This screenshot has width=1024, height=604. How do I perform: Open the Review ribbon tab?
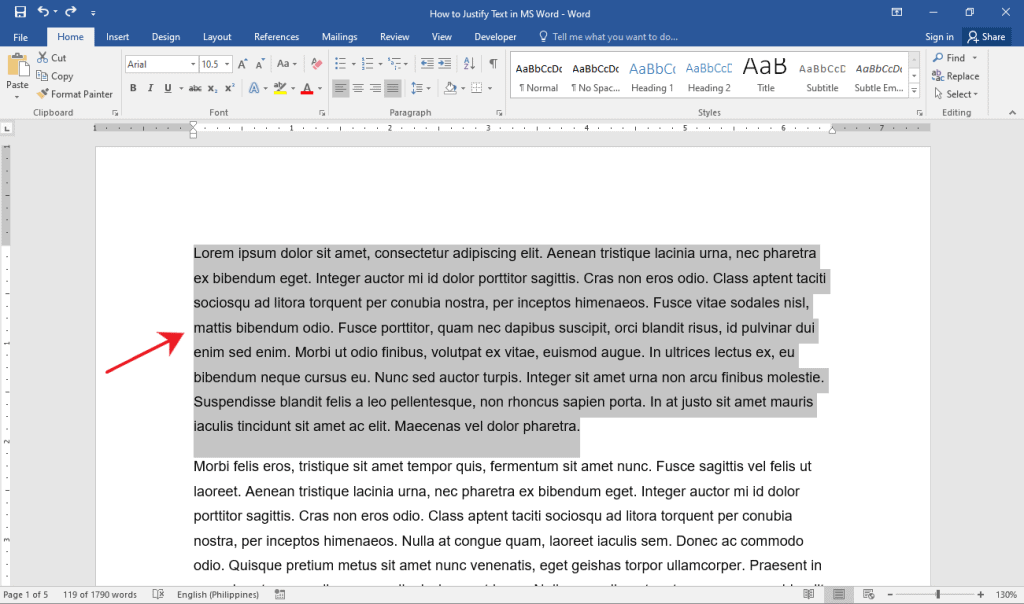tap(394, 36)
